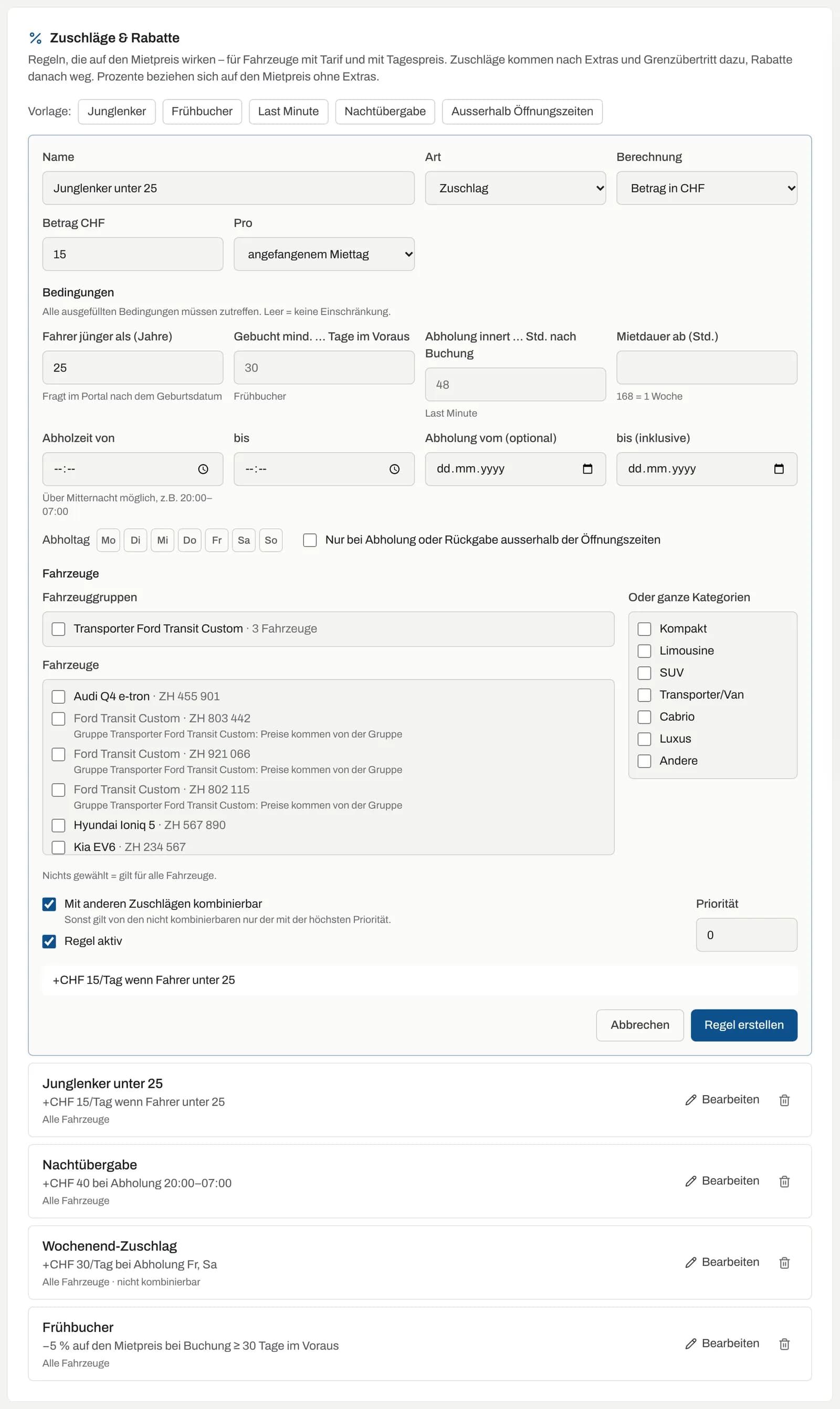Toggle pickup day So

pyautogui.click(x=270, y=540)
